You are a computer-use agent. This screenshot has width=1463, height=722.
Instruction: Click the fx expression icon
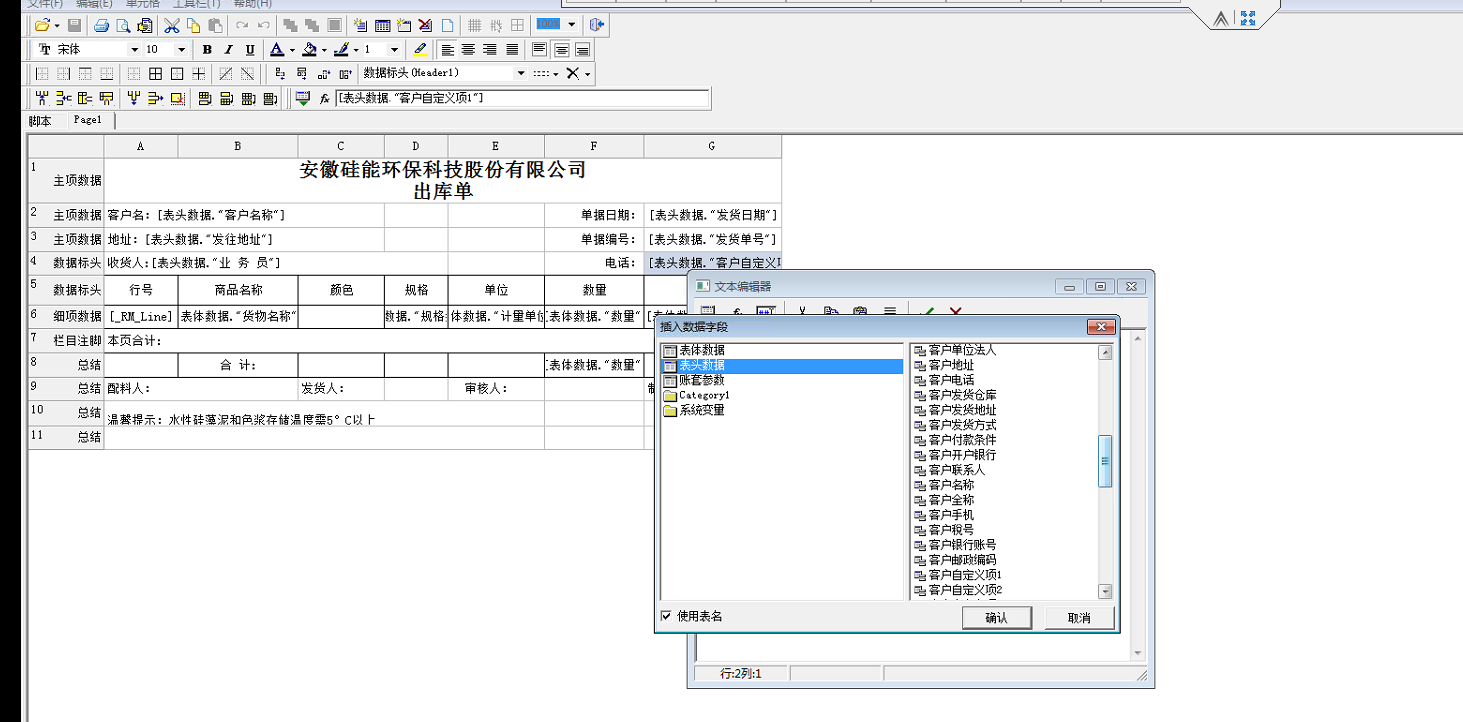click(x=324, y=99)
